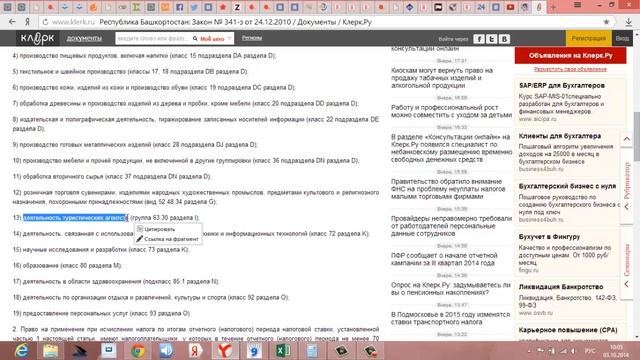Open 'Ликвидация Банкротство' ad
640x360 pixels.
[x=561, y=287]
